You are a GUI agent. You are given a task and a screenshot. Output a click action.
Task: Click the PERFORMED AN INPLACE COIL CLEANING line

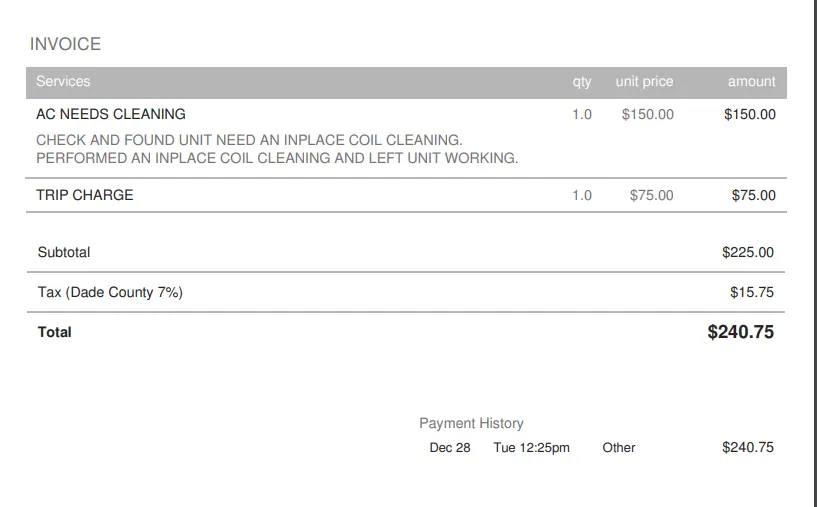(277, 158)
